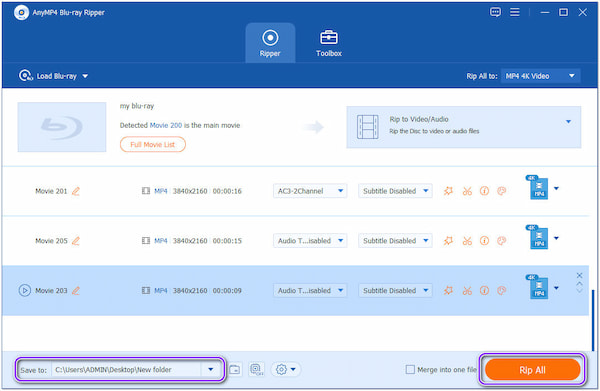The image size is (600, 391).
Task: Remove Movie 203 with its X icon
Action: pos(579,275)
